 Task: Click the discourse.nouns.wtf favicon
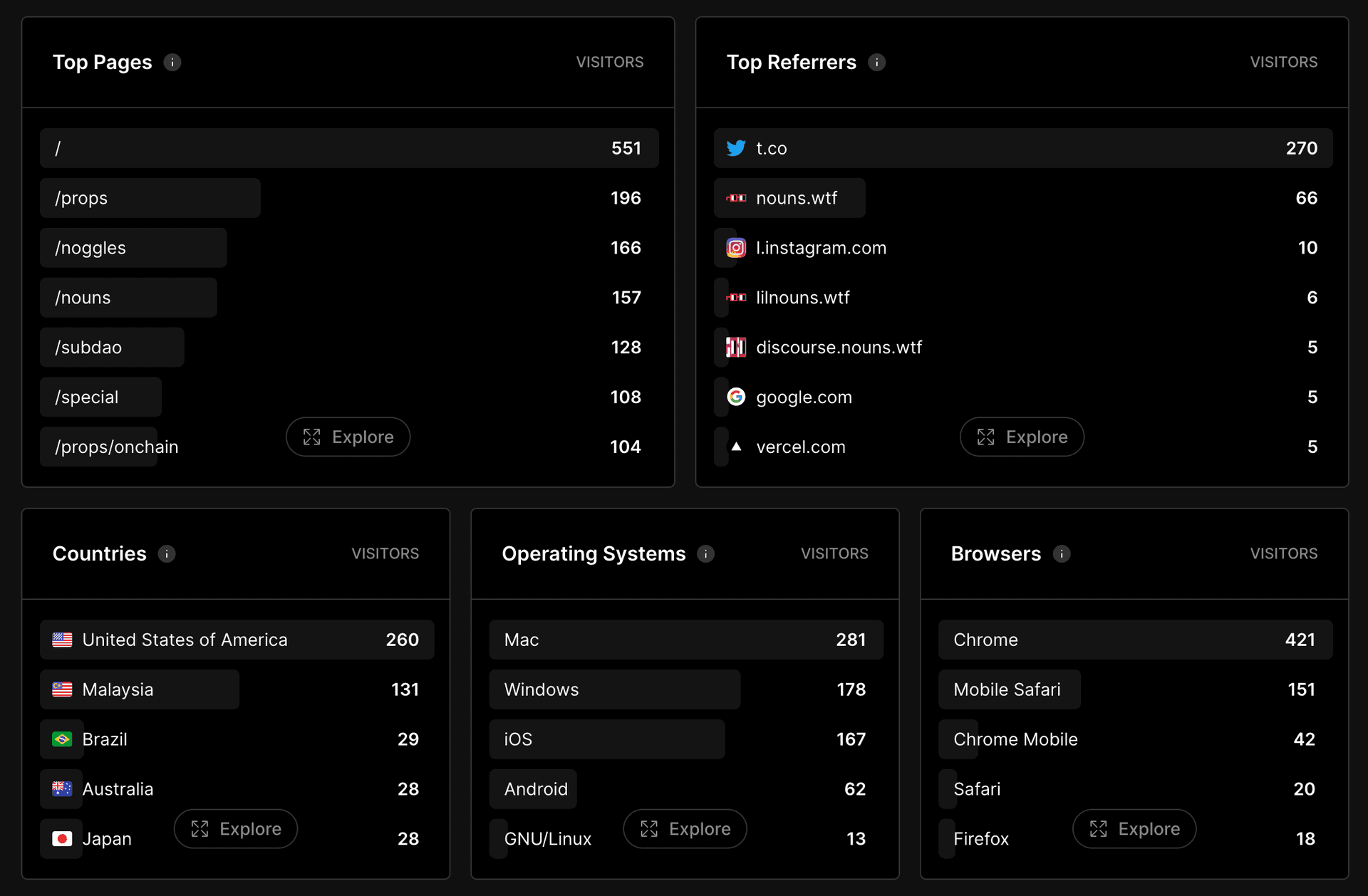pos(736,348)
